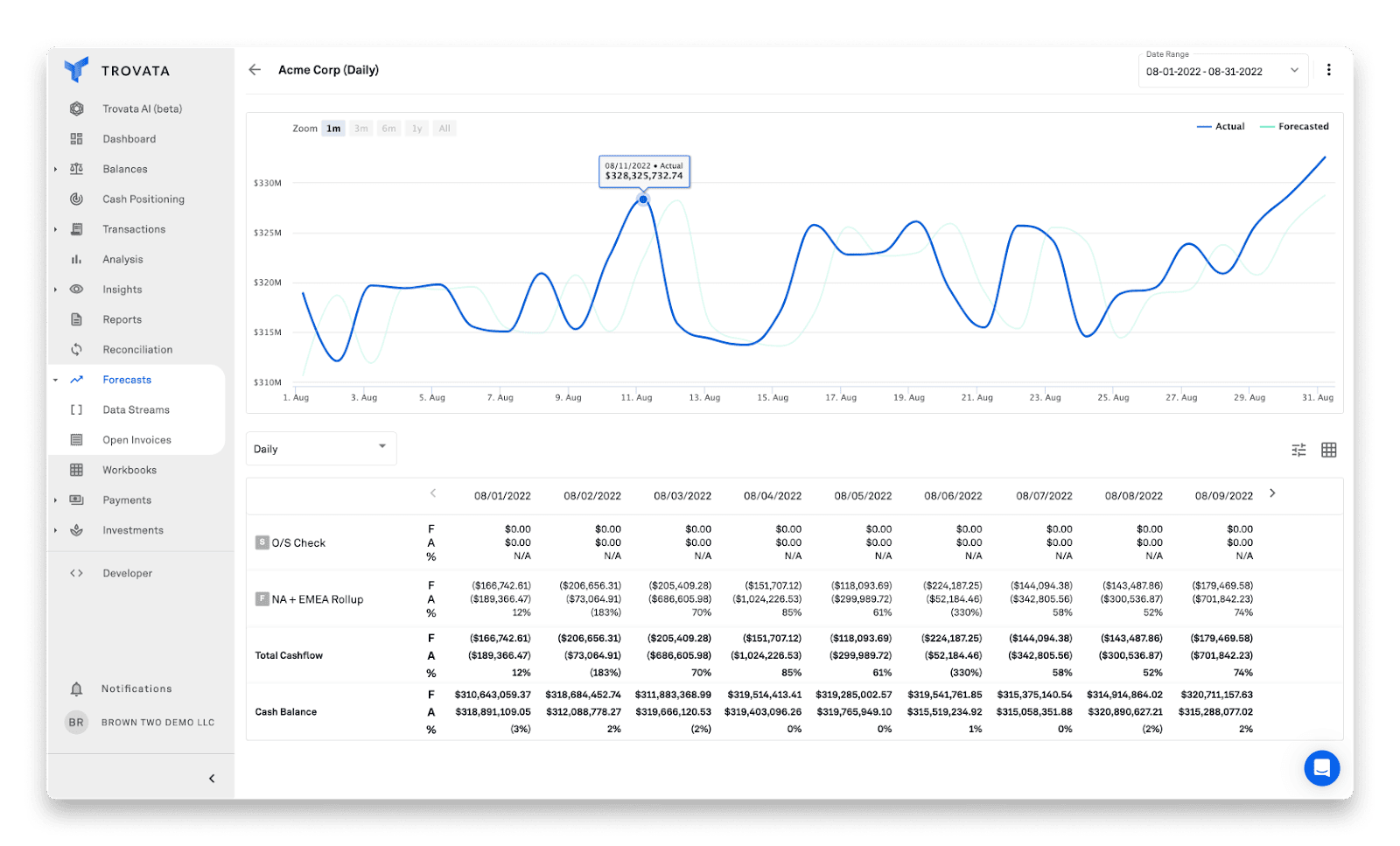Open Data Streams under Forecasts
Image resolution: width=1400 pixels, height=846 pixels.
[x=136, y=409]
